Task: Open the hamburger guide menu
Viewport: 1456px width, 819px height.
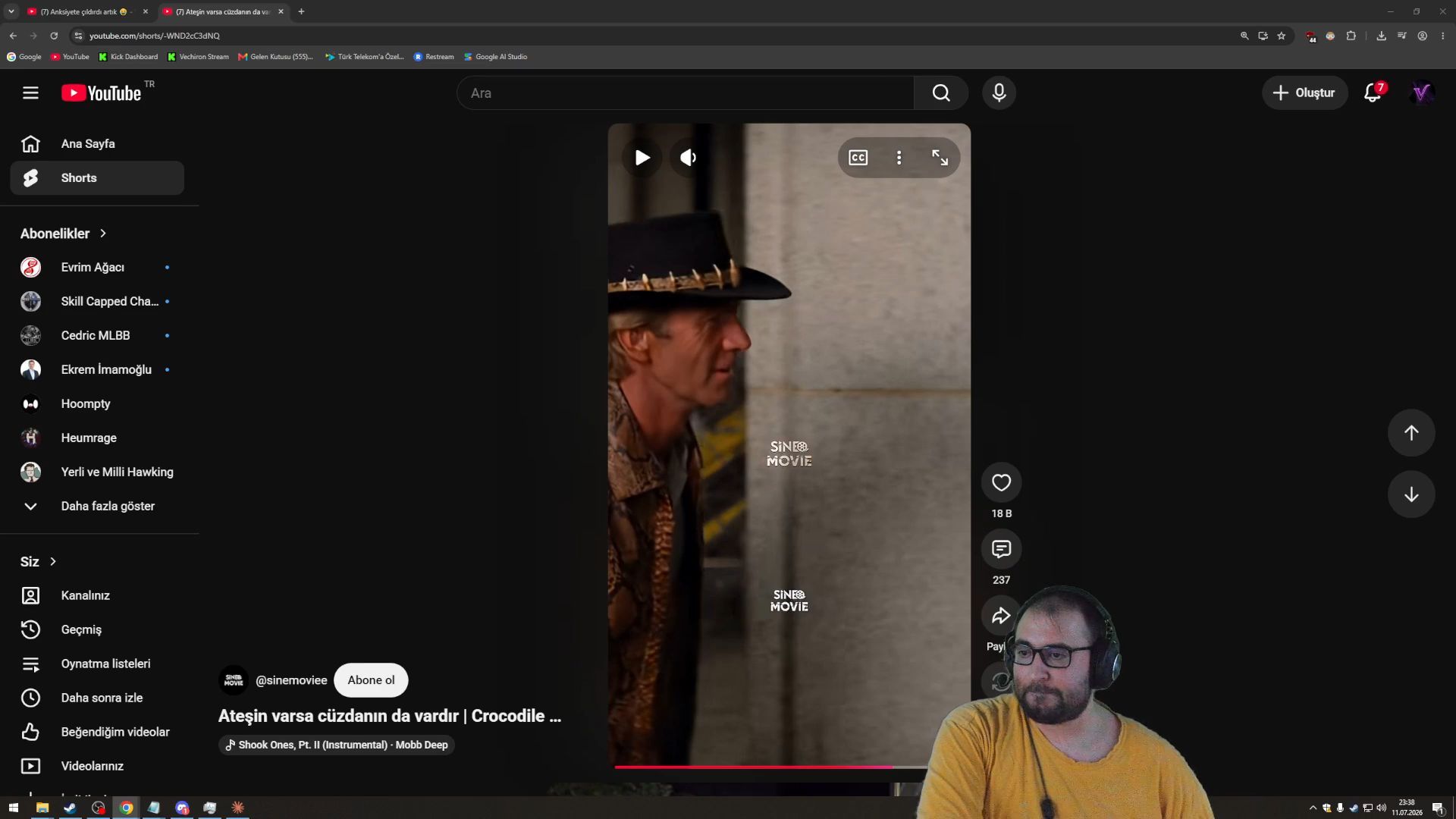Action: pyautogui.click(x=30, y=93)
